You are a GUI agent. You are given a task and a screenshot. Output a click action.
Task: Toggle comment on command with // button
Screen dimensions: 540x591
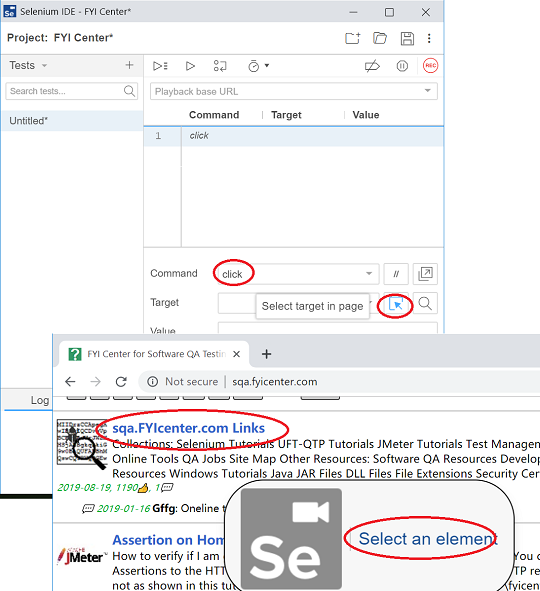pyautogui.click(x=396, y=274)
